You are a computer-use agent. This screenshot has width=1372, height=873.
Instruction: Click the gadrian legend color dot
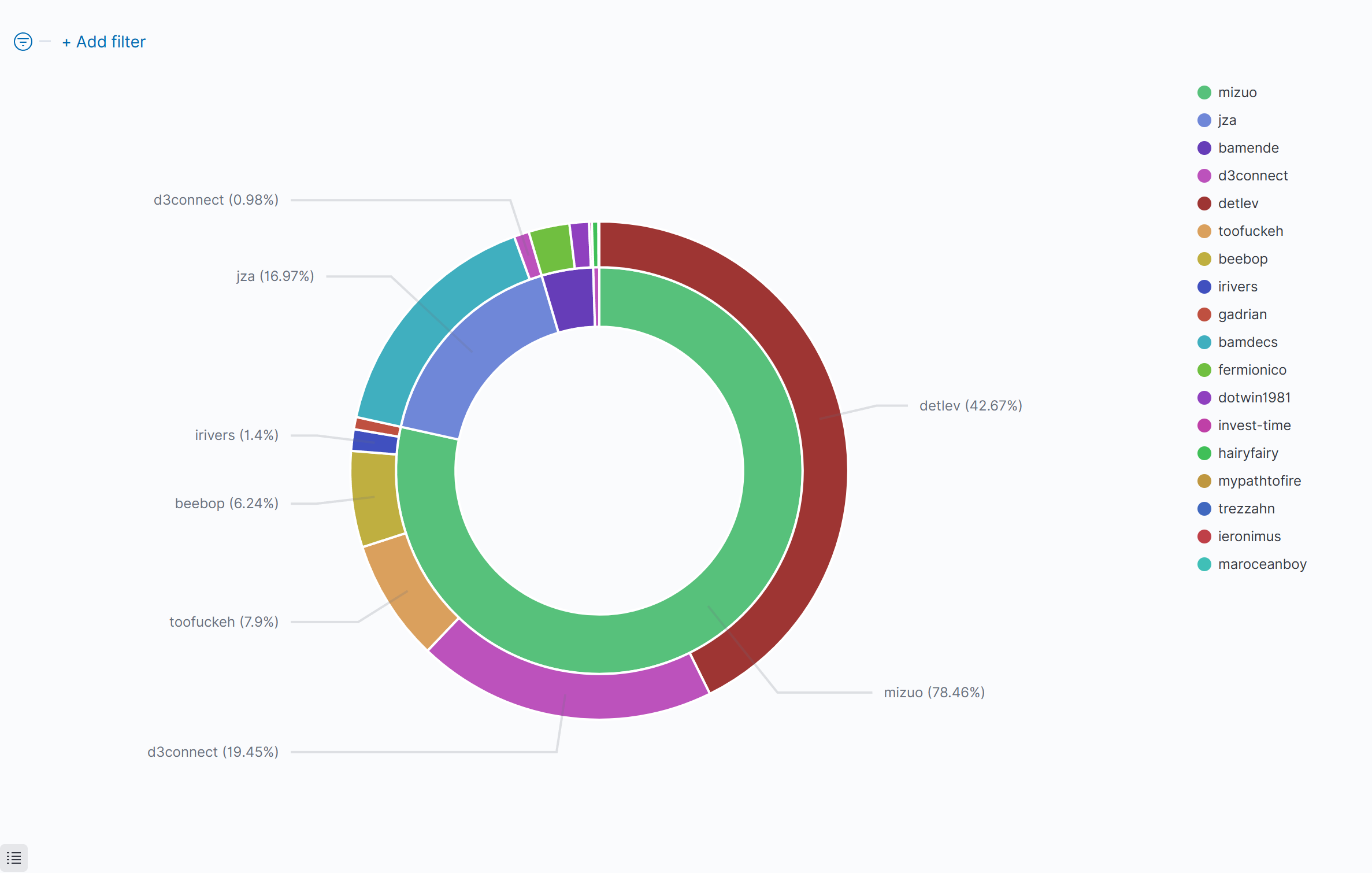[1204, 315]
